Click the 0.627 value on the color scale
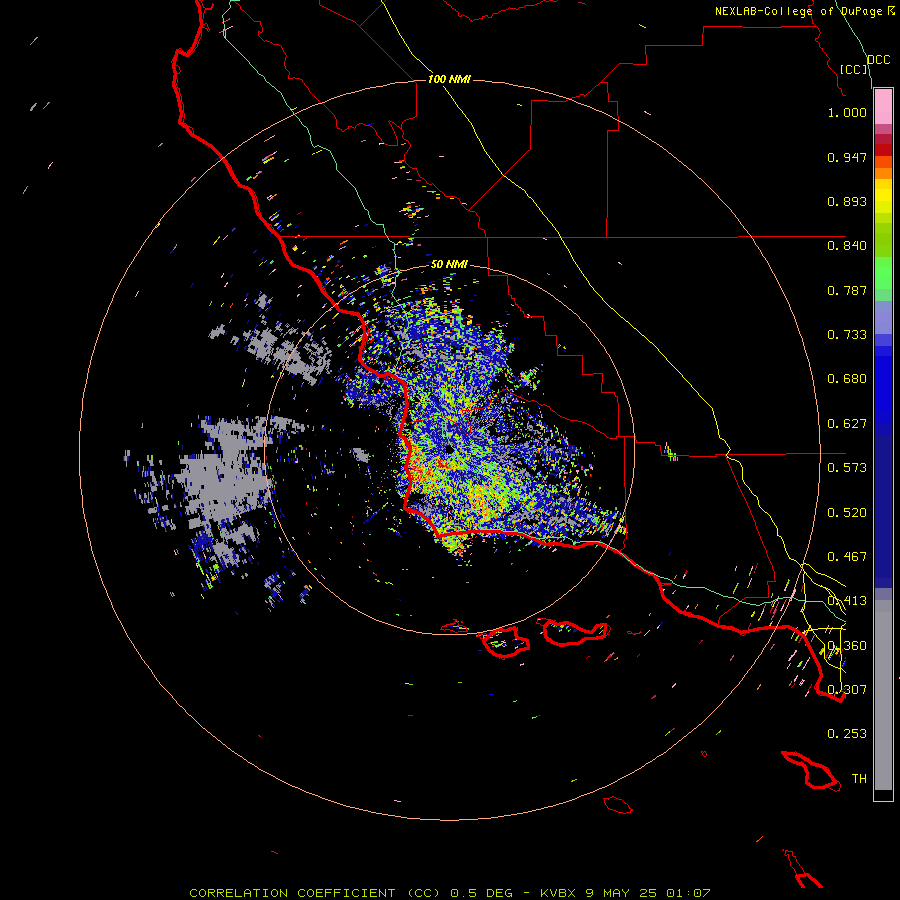Screen dimensions: 900x900 point(847,424)
